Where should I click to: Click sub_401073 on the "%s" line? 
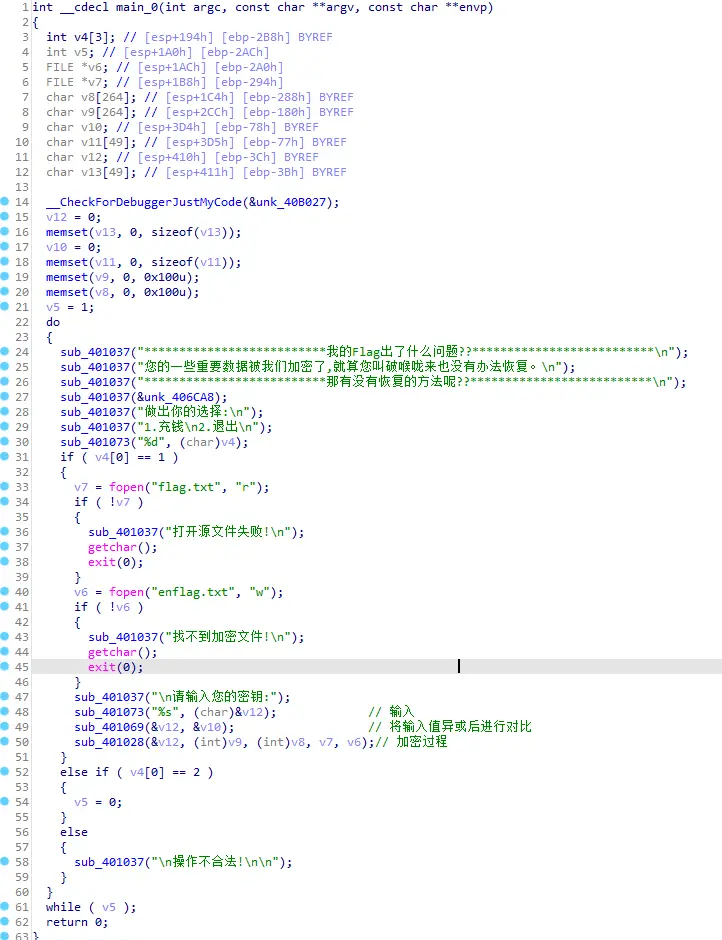pos(109,712)
